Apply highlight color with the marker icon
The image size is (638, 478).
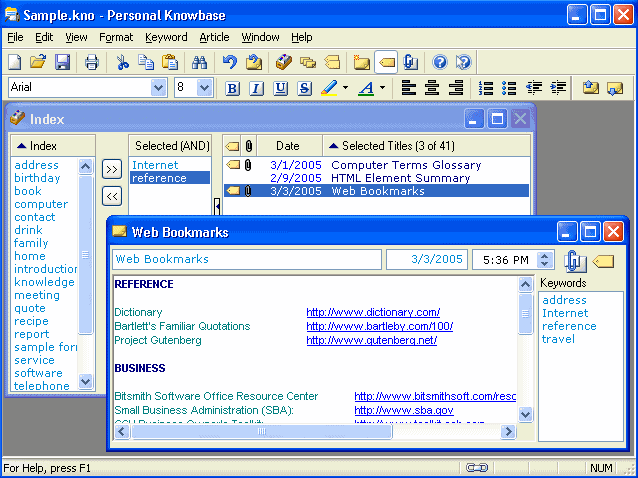[x=330, y=88]
